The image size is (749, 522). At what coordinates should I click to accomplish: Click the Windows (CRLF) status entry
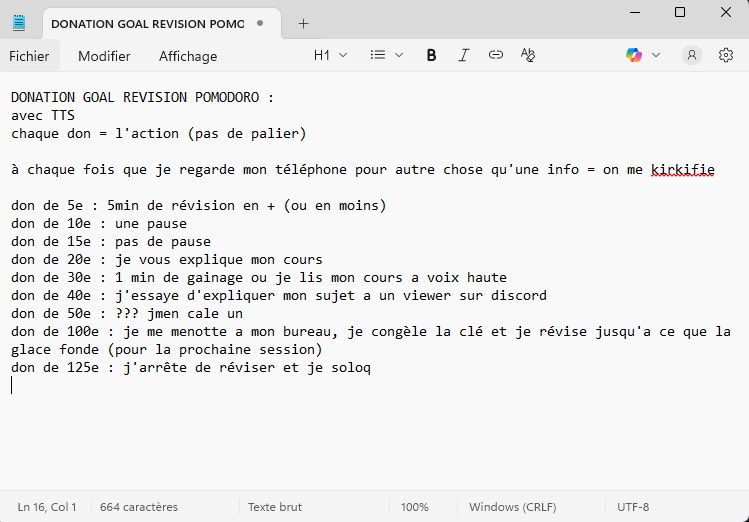pos(513,507)
